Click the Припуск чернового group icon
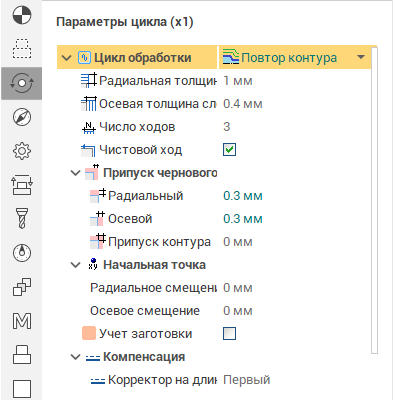Viewport: 395px width, 401px height. (92, 172)
